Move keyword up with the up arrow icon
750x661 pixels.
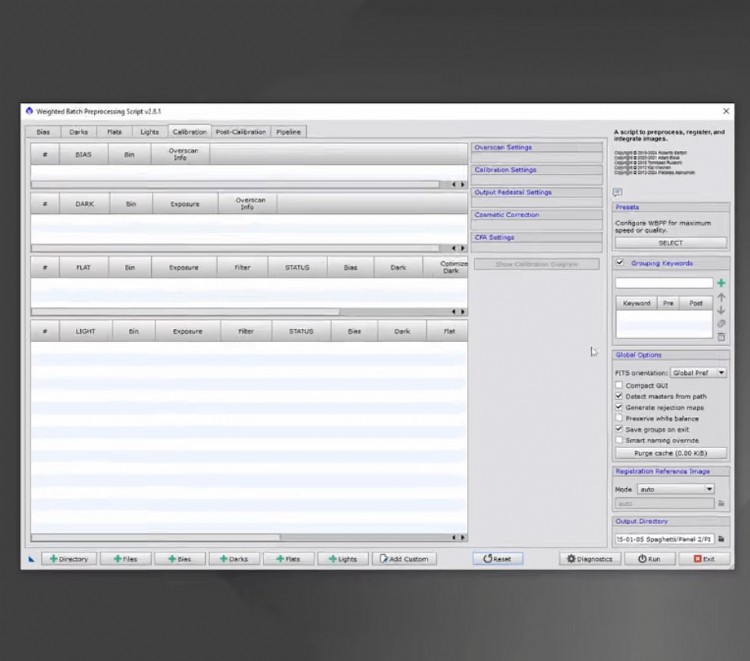pyautogui.click(x=721, y=297)
